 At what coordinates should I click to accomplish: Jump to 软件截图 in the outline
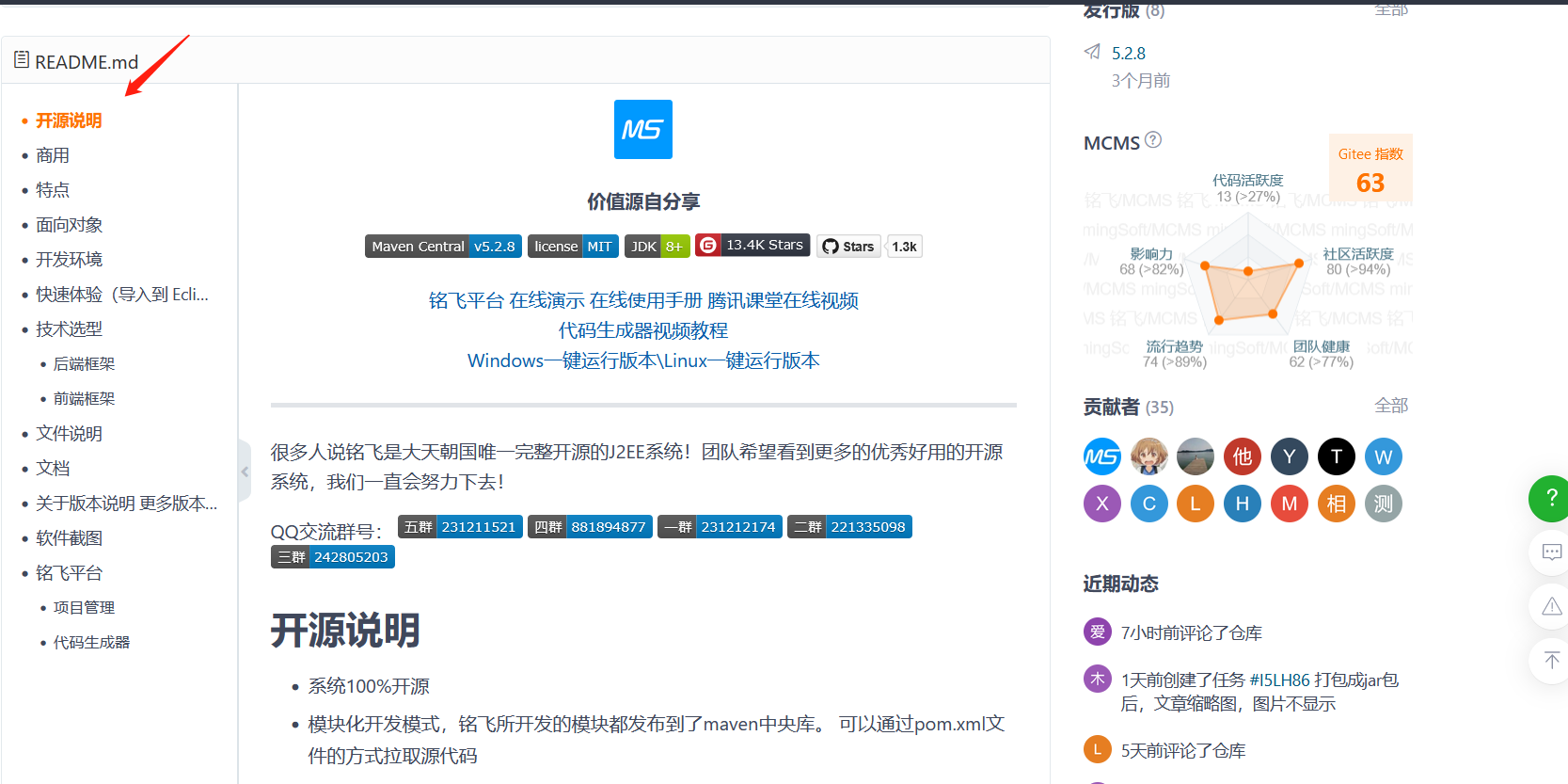click(70, 538)
